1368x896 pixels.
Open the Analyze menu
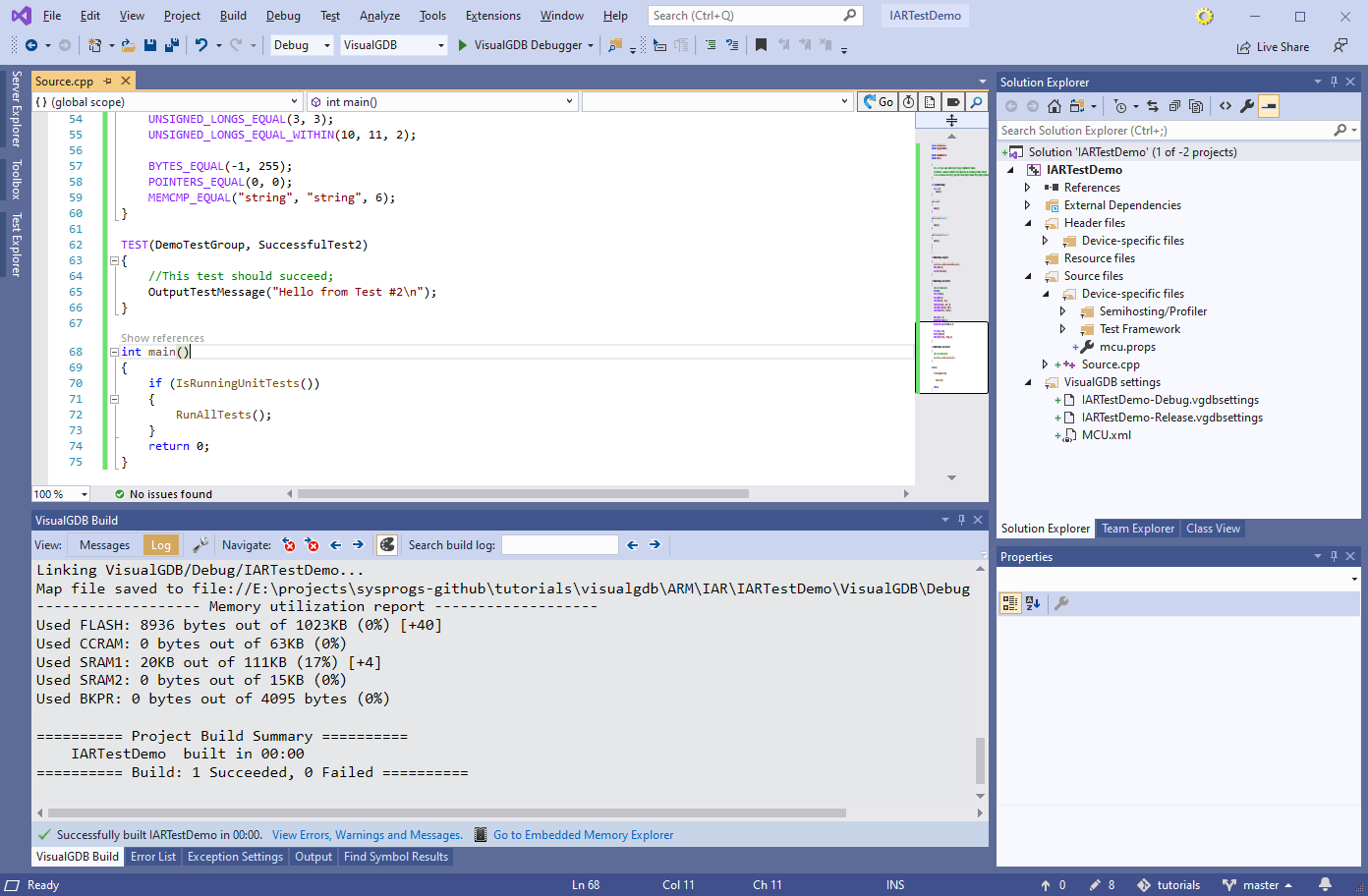point(379,16)
